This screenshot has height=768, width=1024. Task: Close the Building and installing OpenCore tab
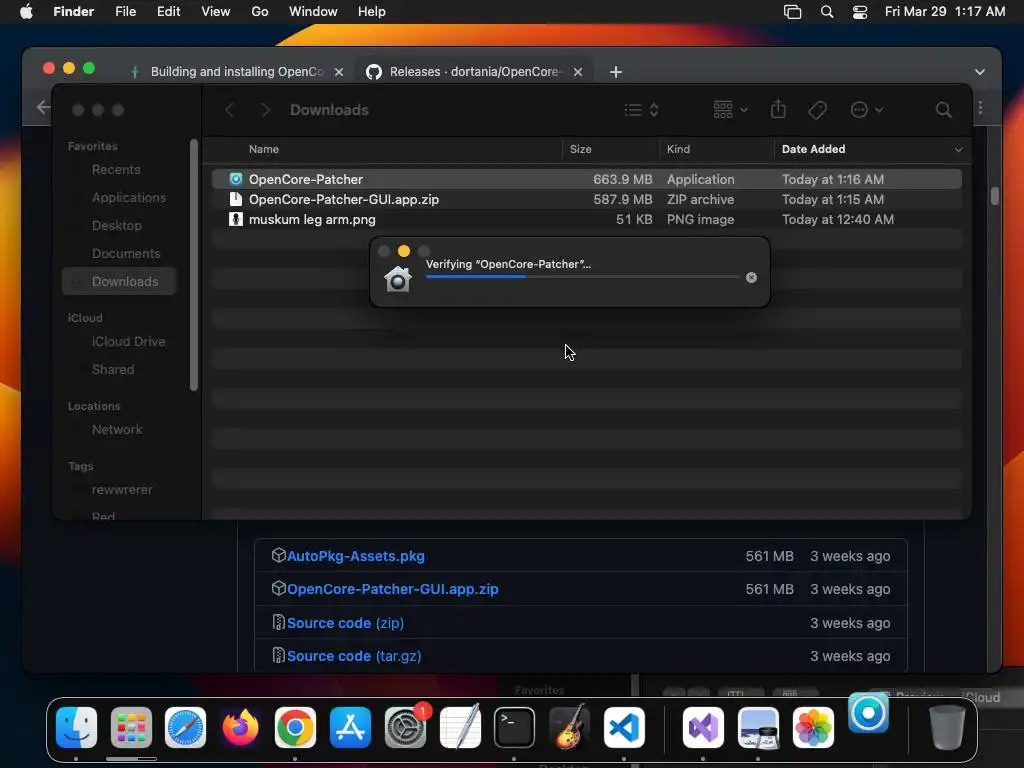coord(339,72)
